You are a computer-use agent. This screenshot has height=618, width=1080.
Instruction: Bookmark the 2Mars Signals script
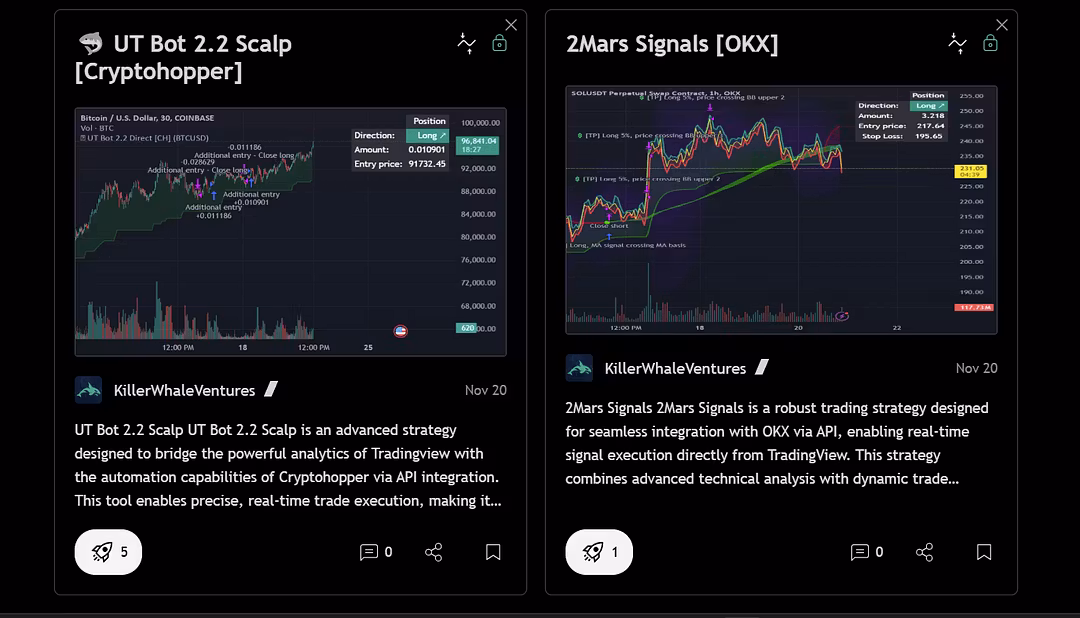tap(984, 552)
